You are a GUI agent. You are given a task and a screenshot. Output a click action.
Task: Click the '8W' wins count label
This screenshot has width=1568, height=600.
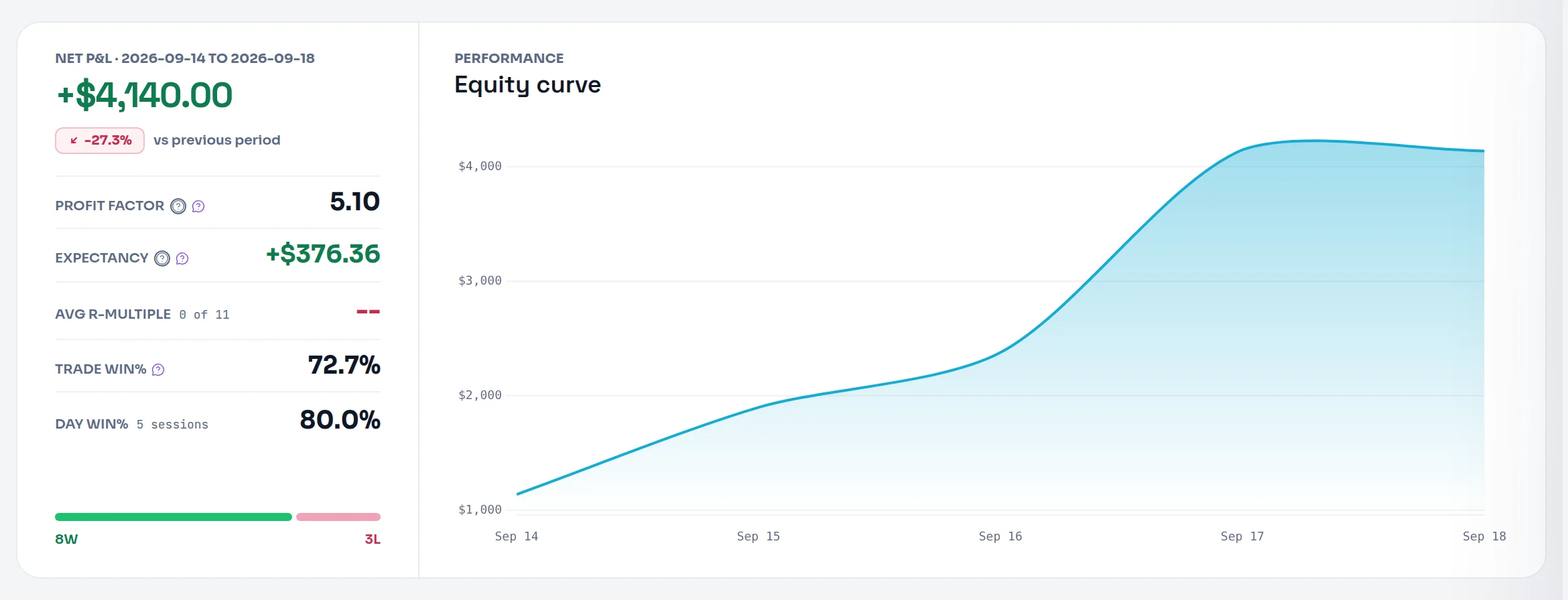(66, 539)
